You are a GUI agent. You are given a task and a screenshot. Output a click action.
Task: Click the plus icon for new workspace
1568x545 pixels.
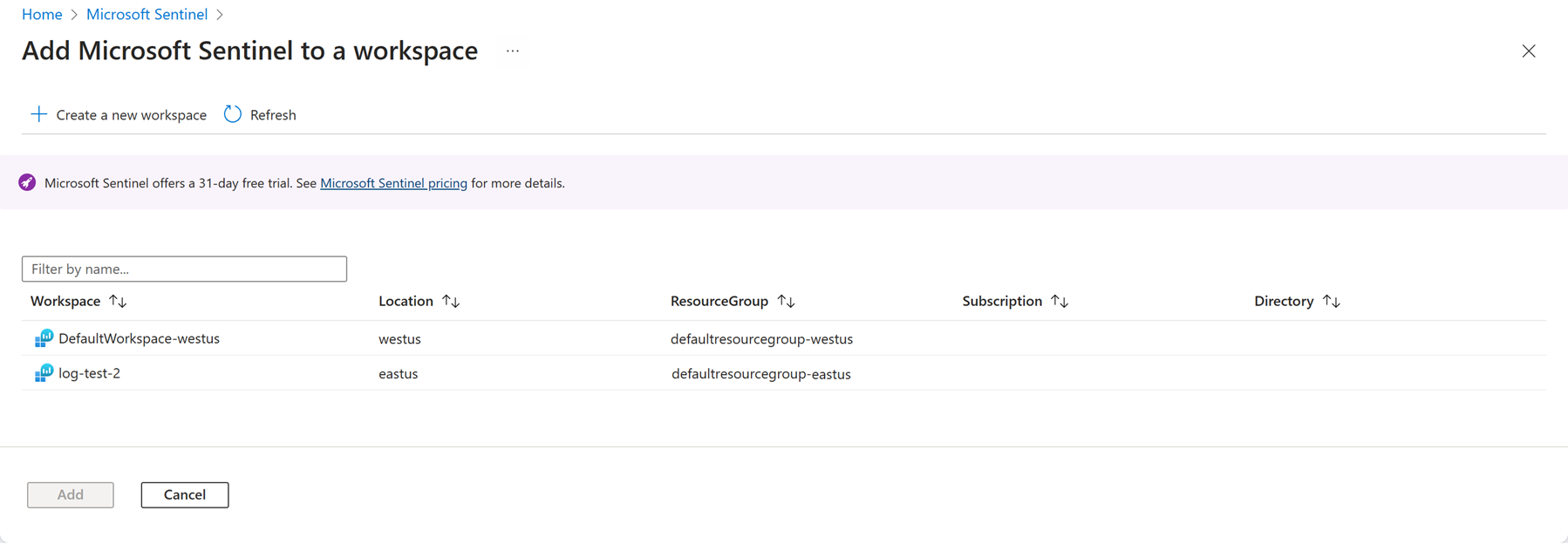pos(38,114)
